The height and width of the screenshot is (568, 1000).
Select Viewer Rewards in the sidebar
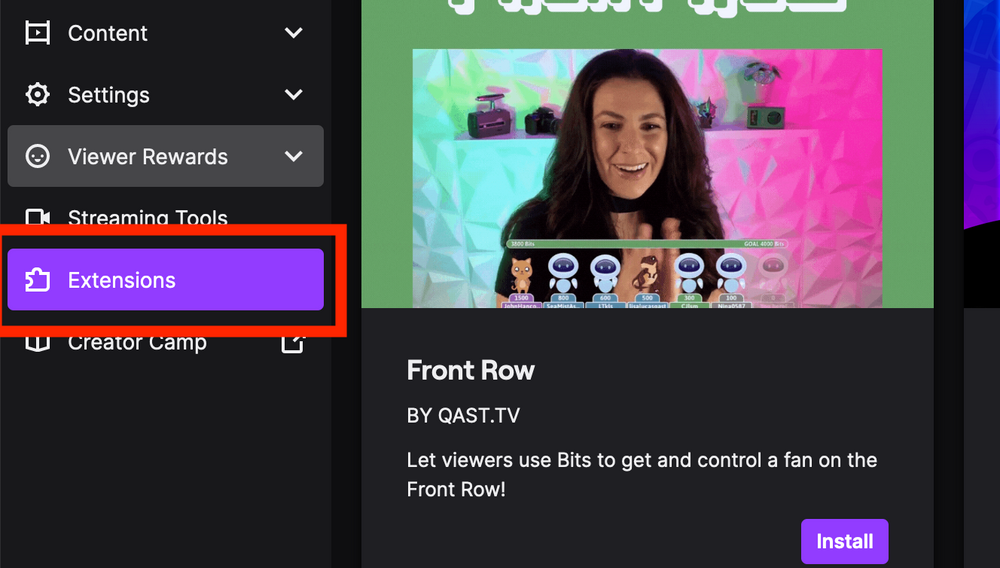tap(165, 156)
